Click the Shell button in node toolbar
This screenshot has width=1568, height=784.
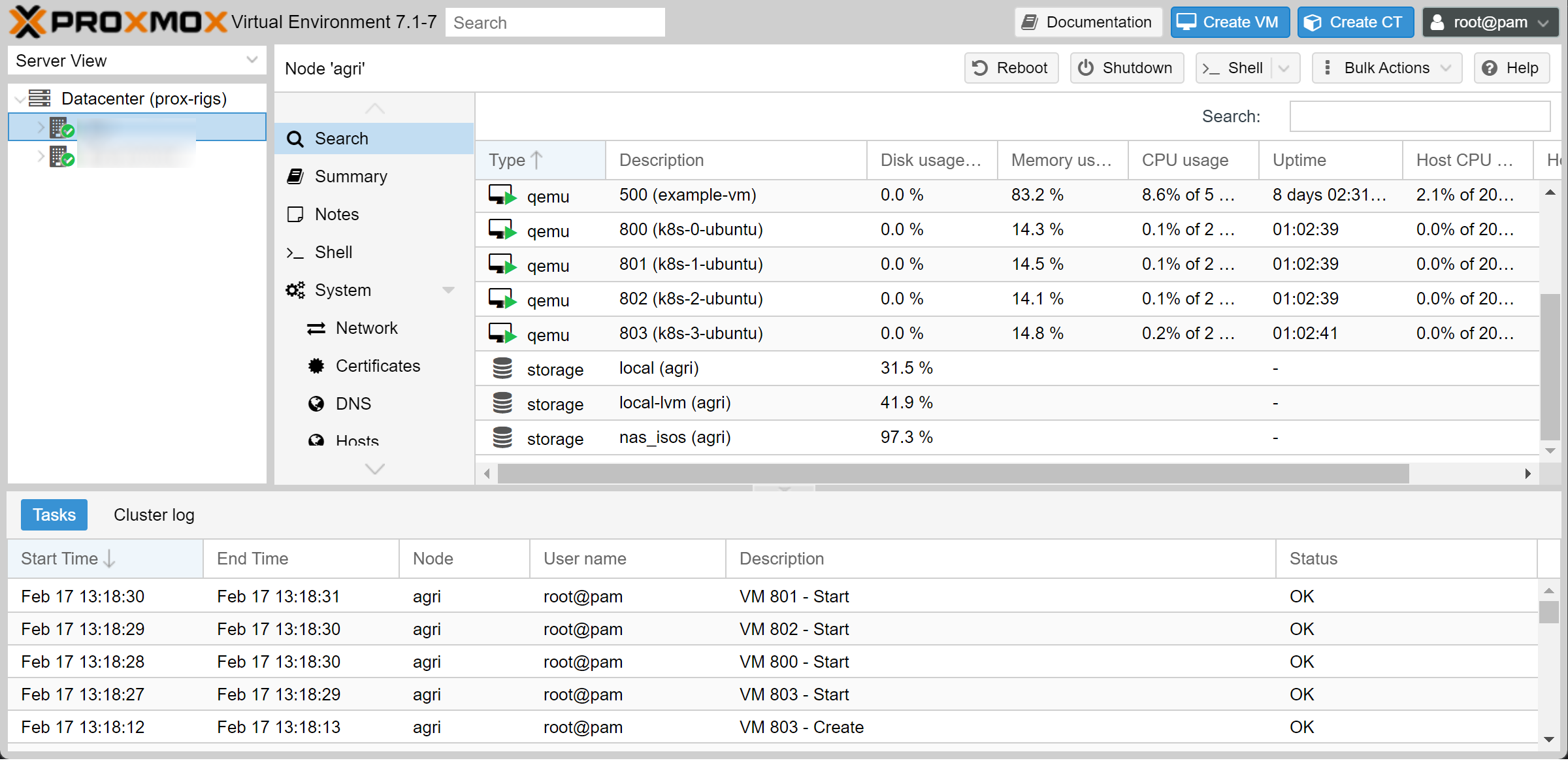pos(1233,68)
